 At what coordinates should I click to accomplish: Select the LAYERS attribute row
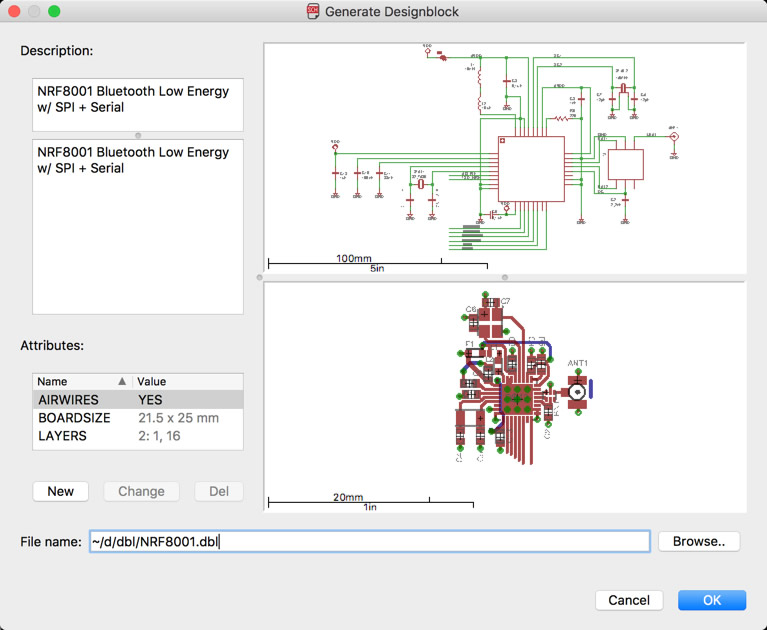click(137, 436)
